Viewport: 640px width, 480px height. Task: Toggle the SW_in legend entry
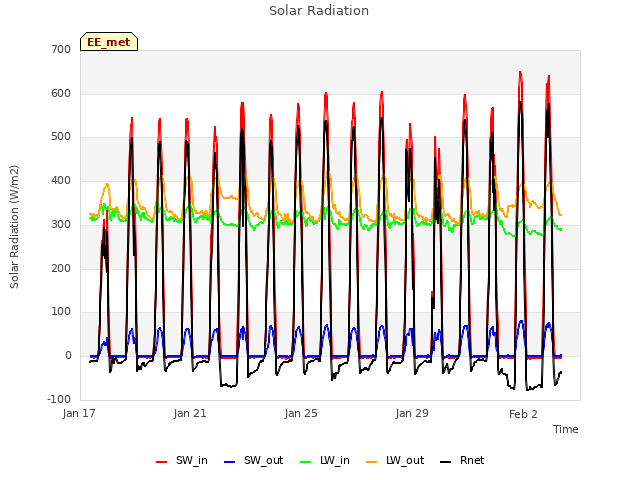[182, 460]
